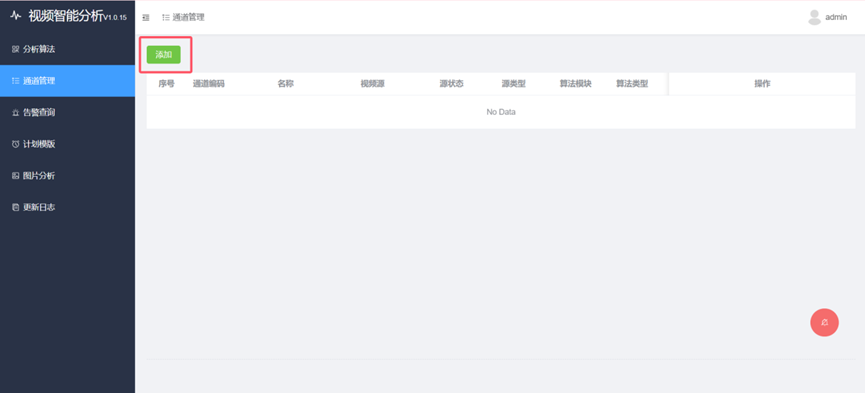Screen dimensions: 865x393
Task: Click the 源状态 column header
Action: click(451, 84)
